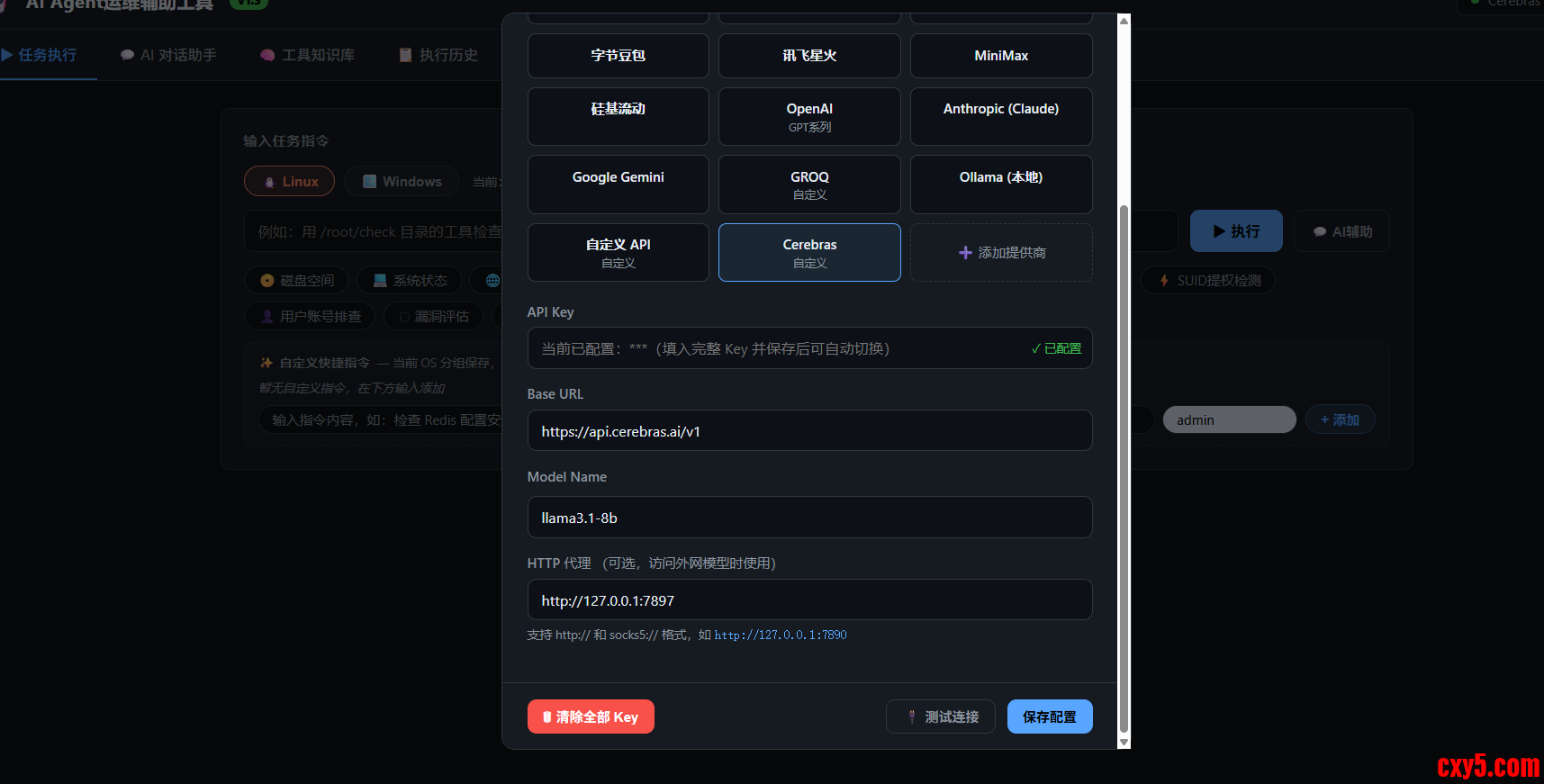Click the 系统状态 quick command chip
The image size is (1544, 784).
(410, 280)
